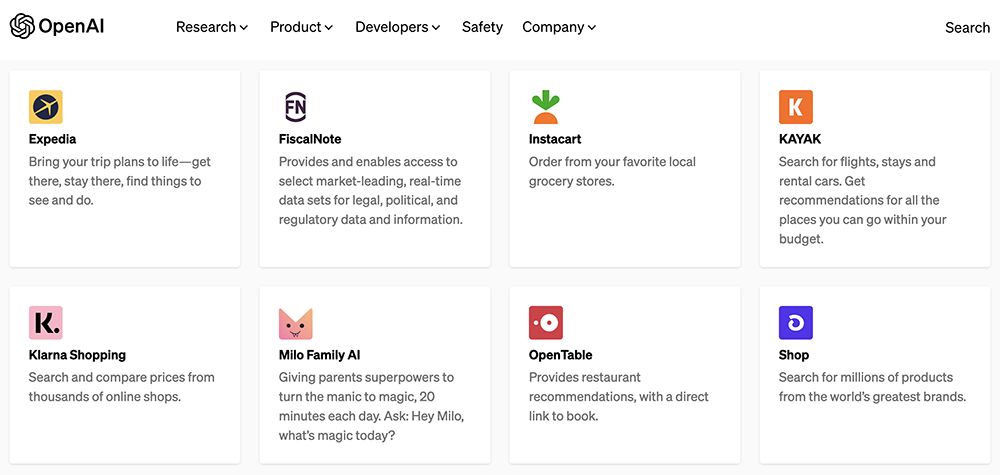
Task: Click the purple Shop icon
Action: (795, 323)
